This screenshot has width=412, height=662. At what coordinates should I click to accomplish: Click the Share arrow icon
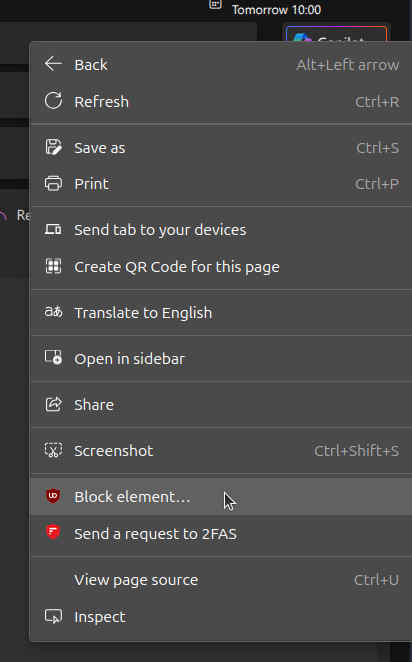click(53, 404)
